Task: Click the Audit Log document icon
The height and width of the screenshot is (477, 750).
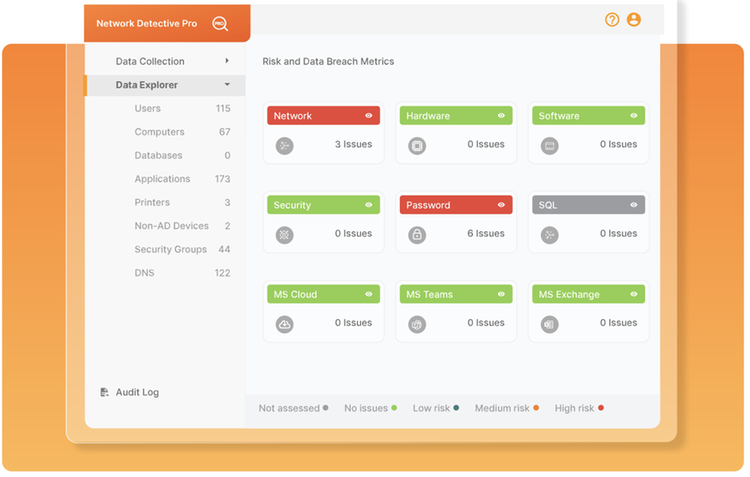Action: (x=104, y=392)
